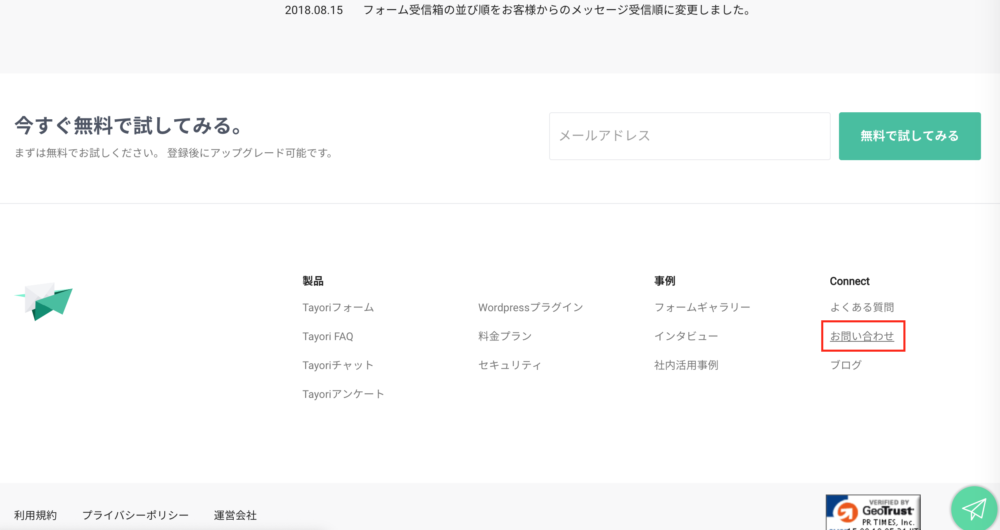The width and height of the screenshot is (1000, 530).
Task: Open the green paper plane chat widget
Action: click(x=973, y=508)
